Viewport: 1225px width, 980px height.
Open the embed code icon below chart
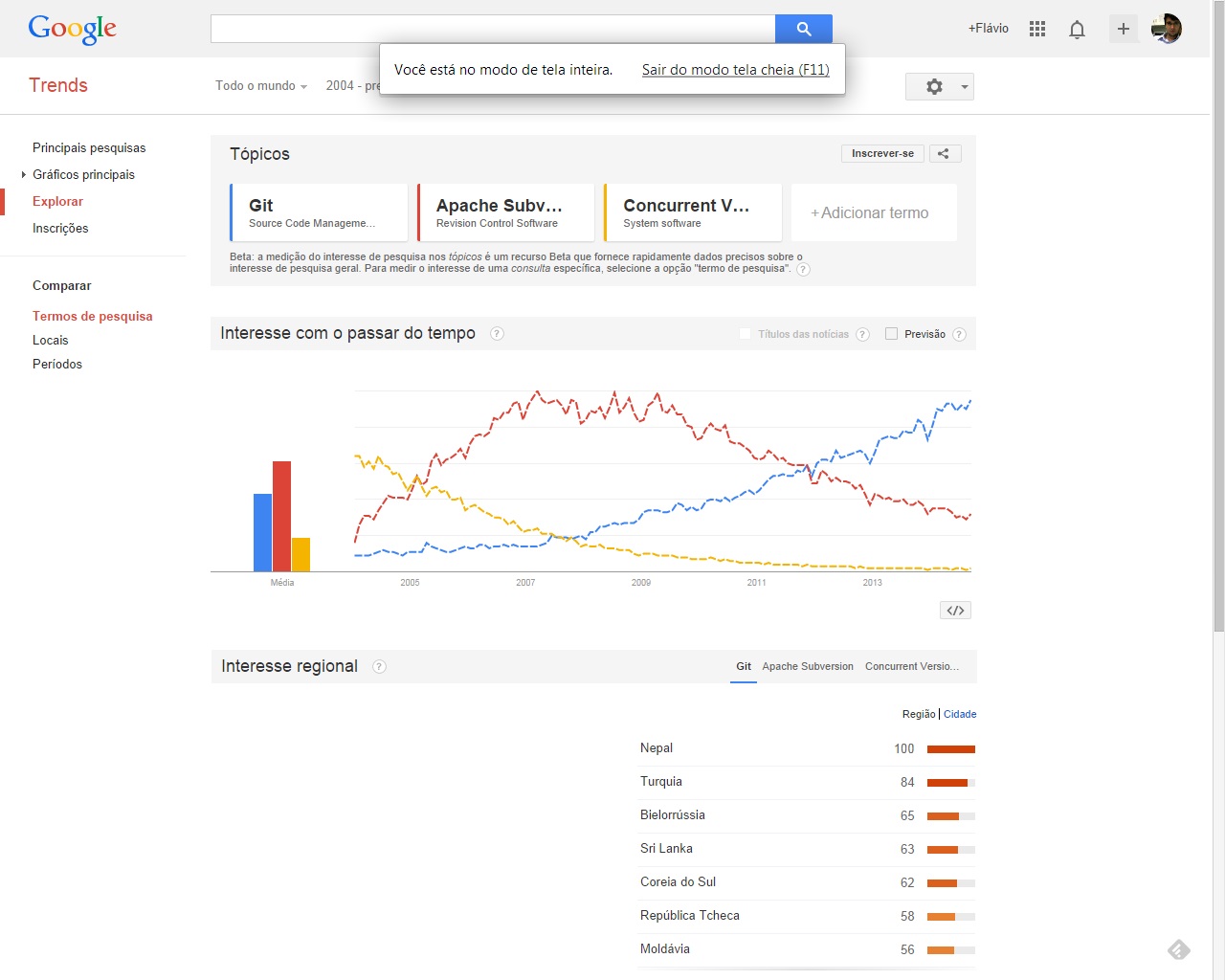(x=955, y=611)
